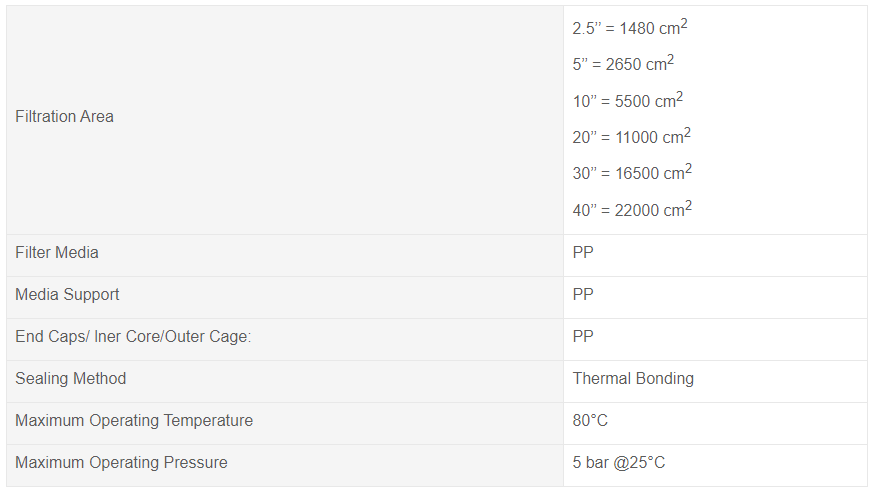The image size is (875, 491).
Task: Click End Caps/ Iner Core/Outer Cage label
Action: click(x=133, y=337)
